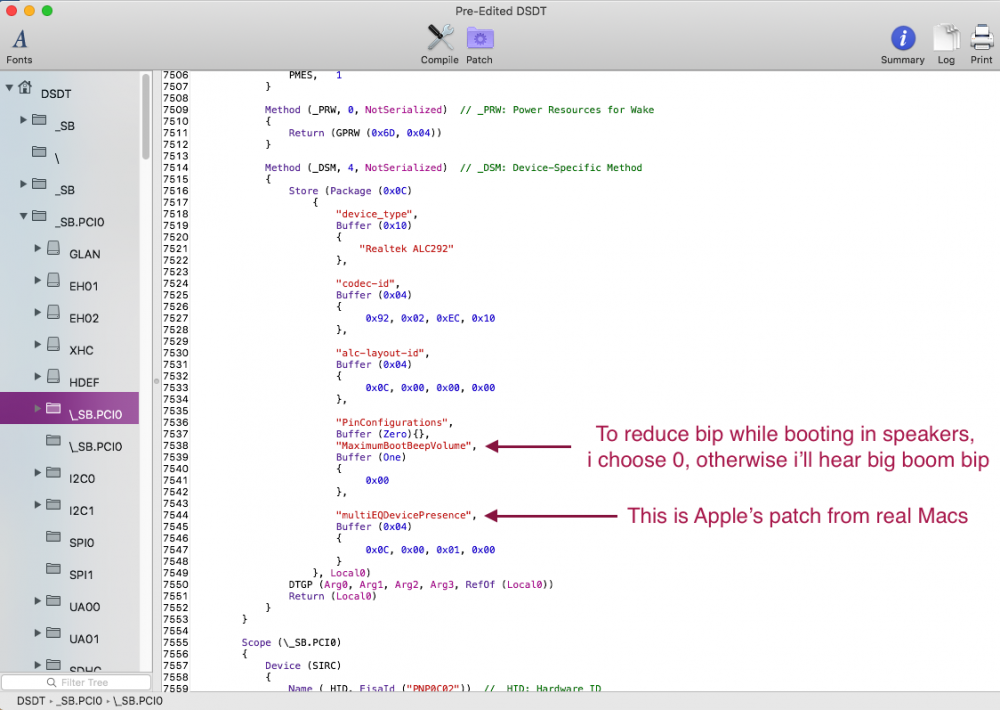The width and height of the screenshot is (1000, 710).
Task: Click Scope (\_SB.PCI0) code line
Action: tap(291, 642)
